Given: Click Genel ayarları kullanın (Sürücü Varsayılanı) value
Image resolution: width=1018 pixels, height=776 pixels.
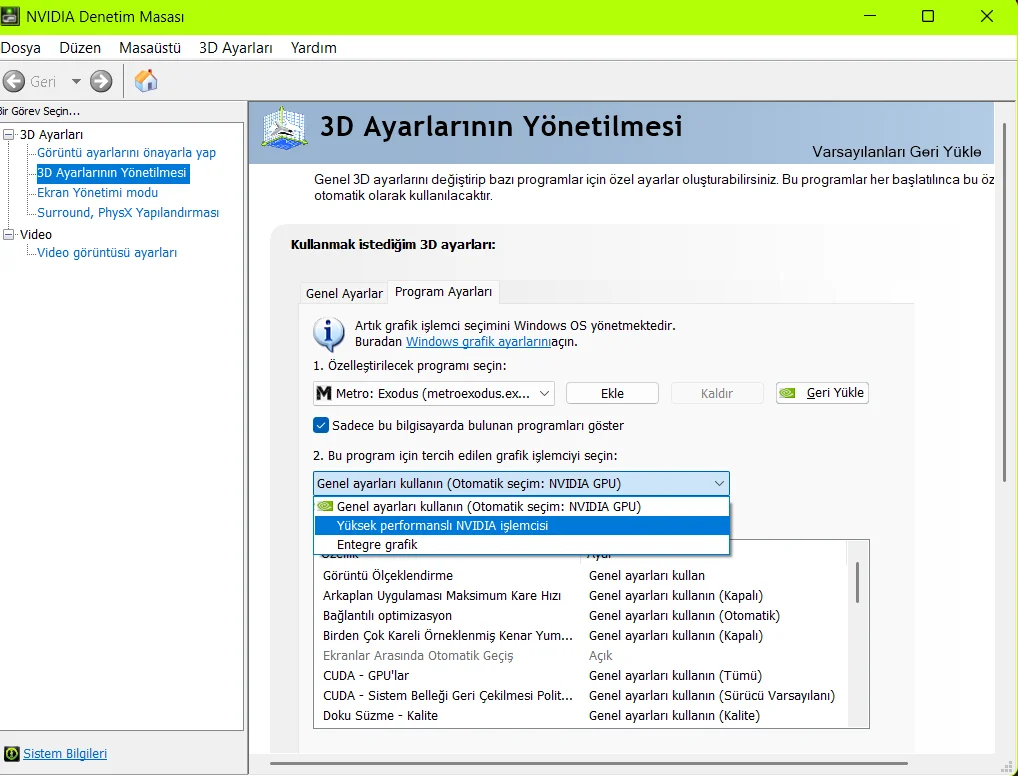Looking at the screenshot, I should 712,695.
